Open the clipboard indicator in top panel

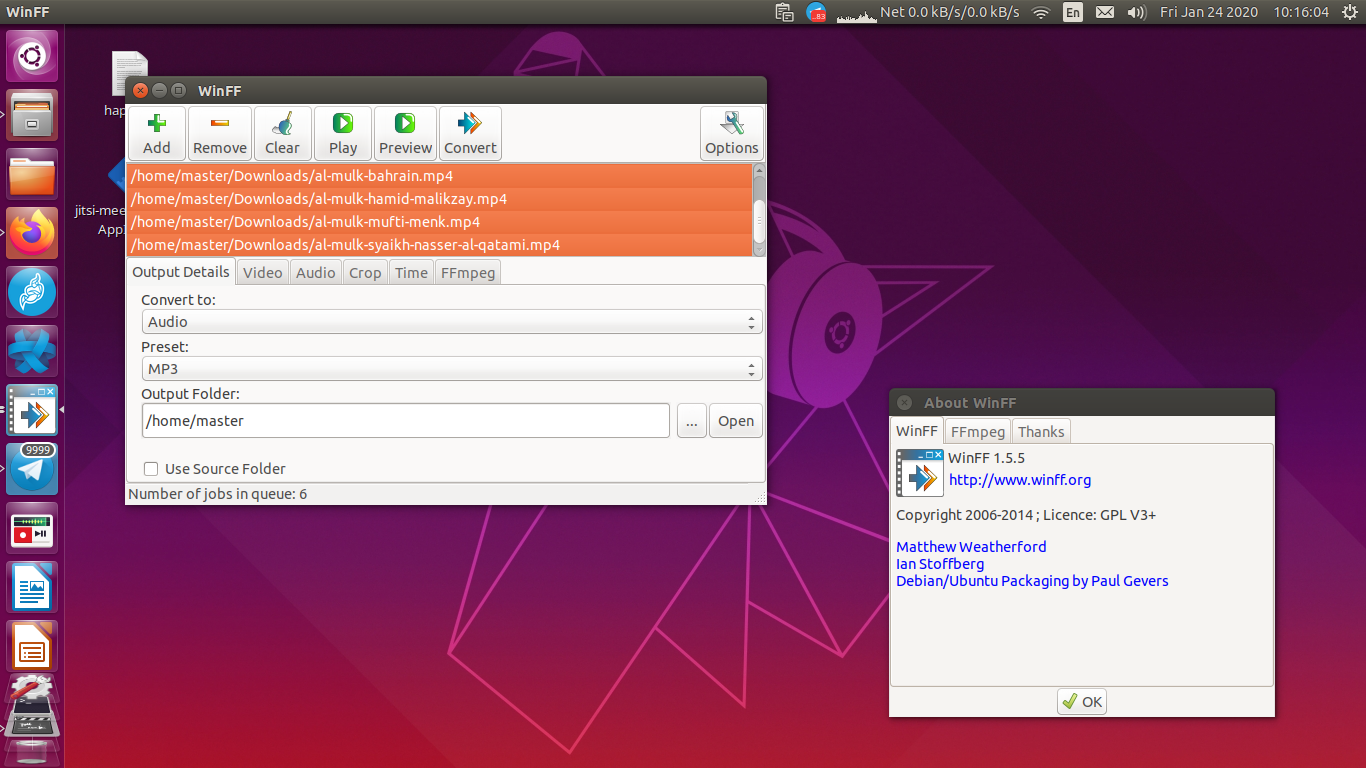coord(785,12)
